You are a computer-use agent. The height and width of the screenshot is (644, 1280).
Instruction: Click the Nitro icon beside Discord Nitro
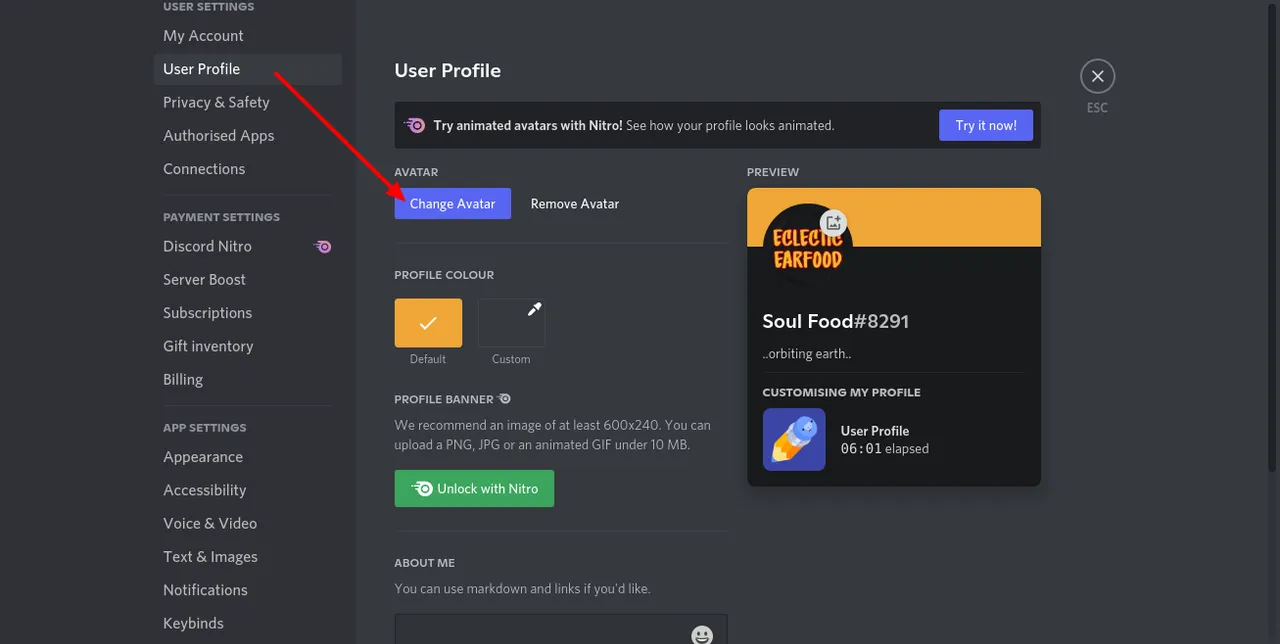[x=323, y=246]
